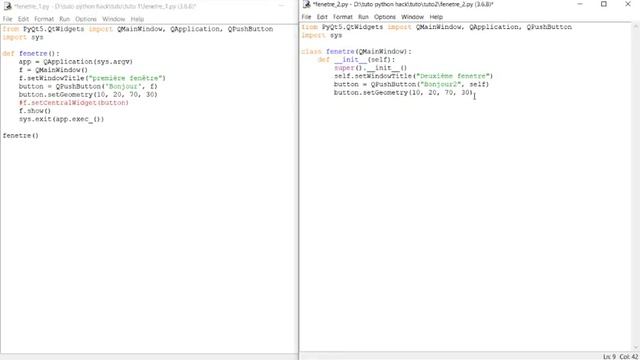Open Format menu in fenetre_2.py window
Screen dimensions: 640x360
pos(342,17)
